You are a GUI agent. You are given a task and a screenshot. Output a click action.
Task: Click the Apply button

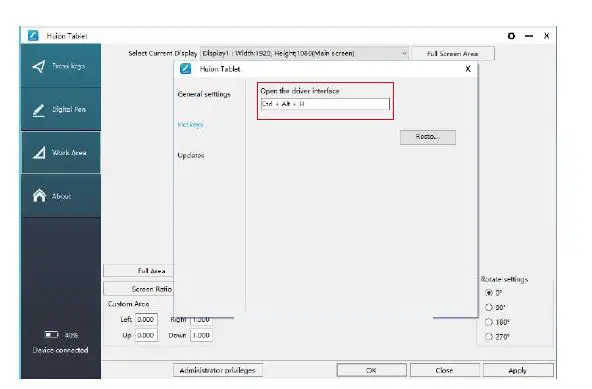point(518,370)
